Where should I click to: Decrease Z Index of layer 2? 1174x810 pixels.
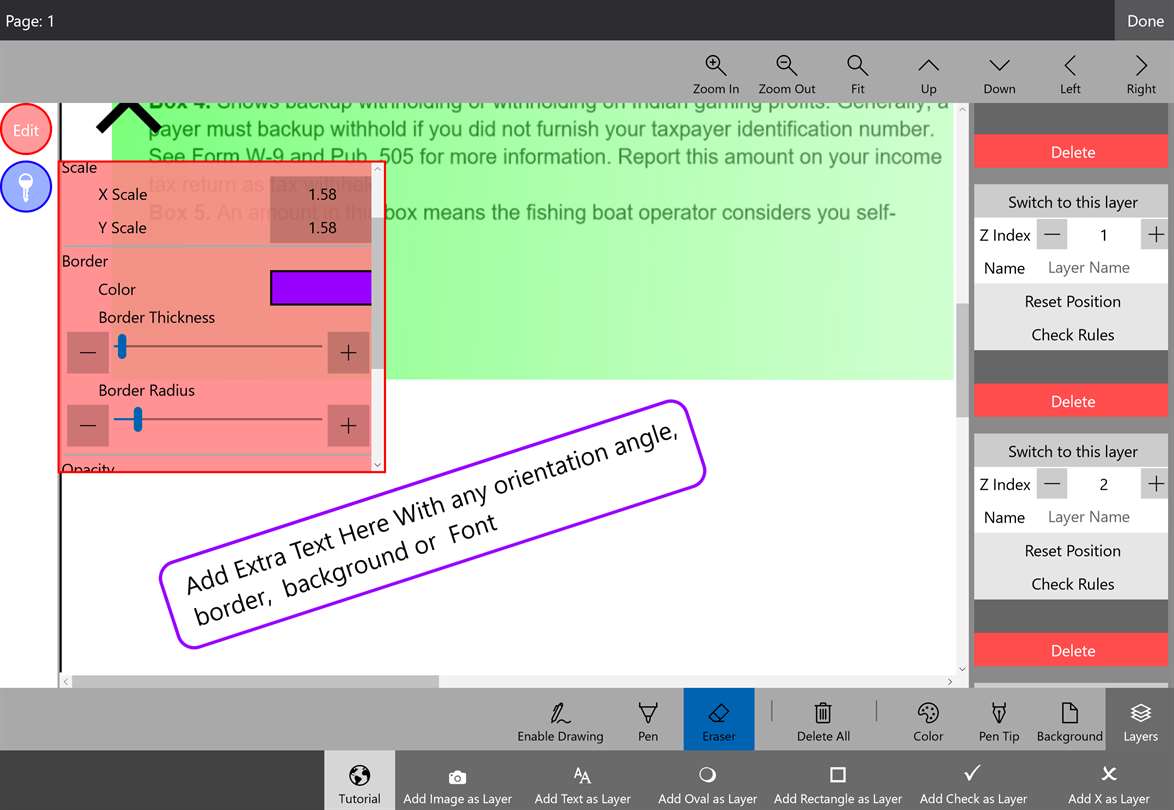[1052, 484]
